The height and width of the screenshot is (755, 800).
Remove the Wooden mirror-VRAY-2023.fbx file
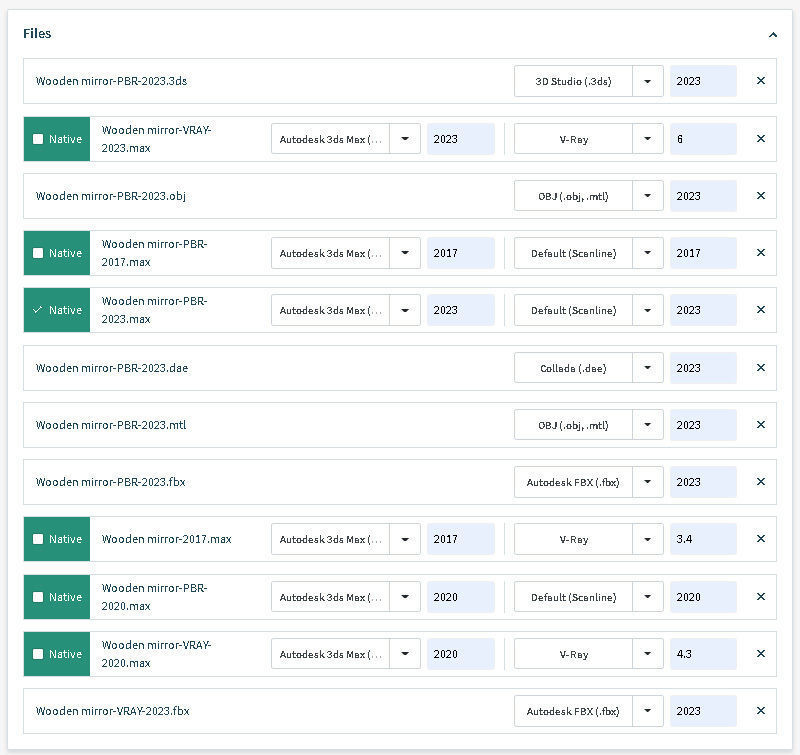click(x=760, y=711)
